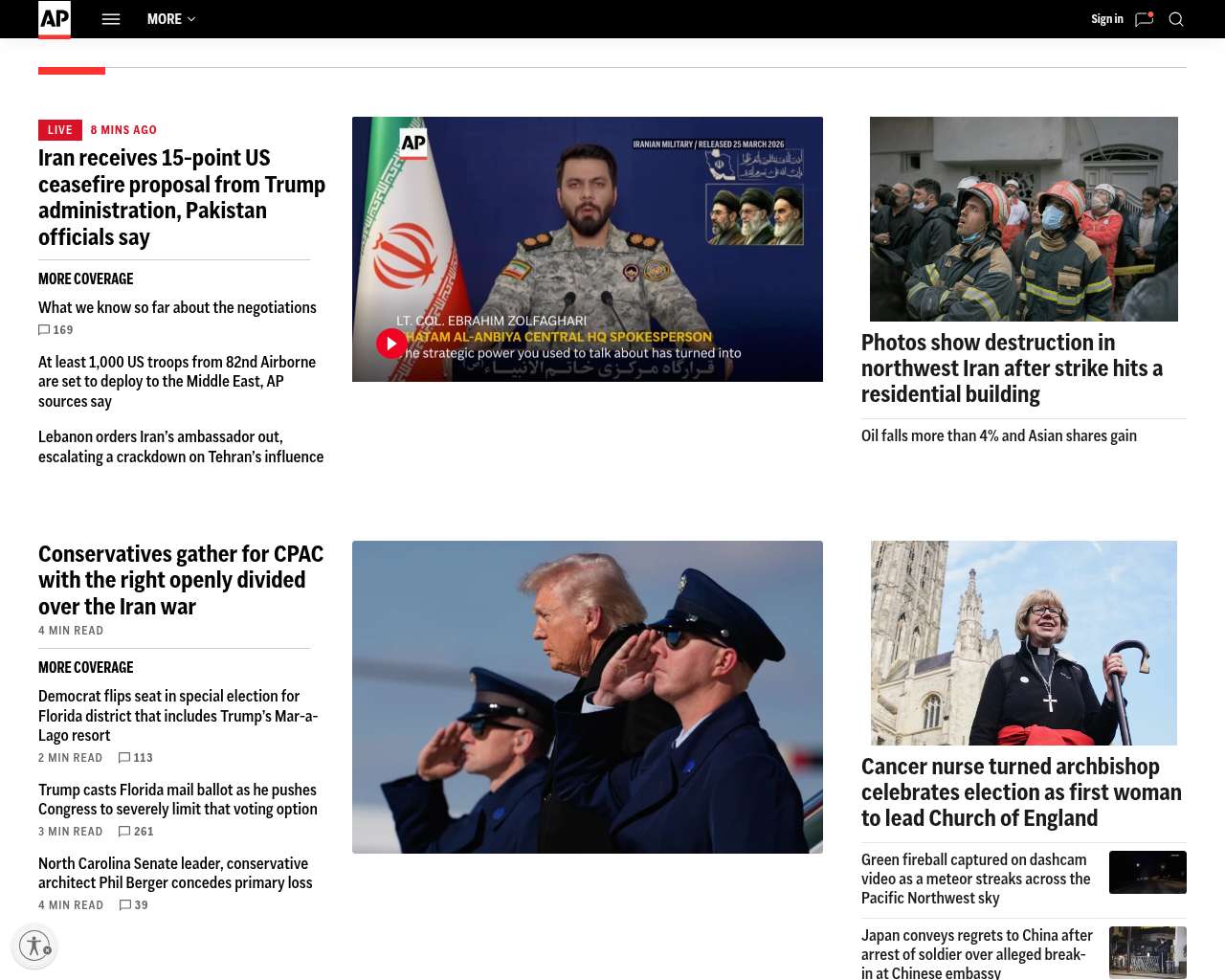View the 169 comments count
Screen dimensions: 1225x980
tap(56, 330)
